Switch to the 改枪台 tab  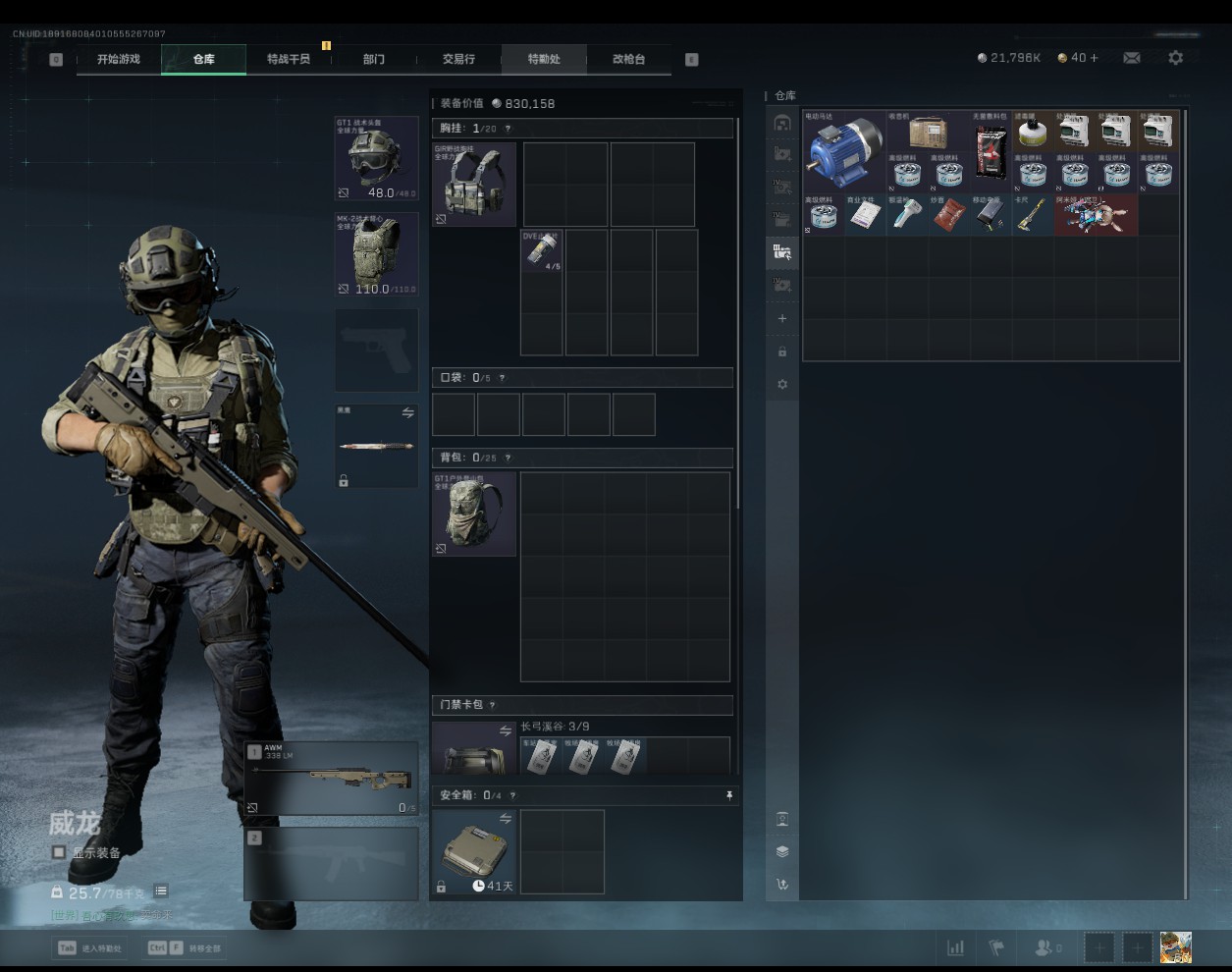pos(629,59)
